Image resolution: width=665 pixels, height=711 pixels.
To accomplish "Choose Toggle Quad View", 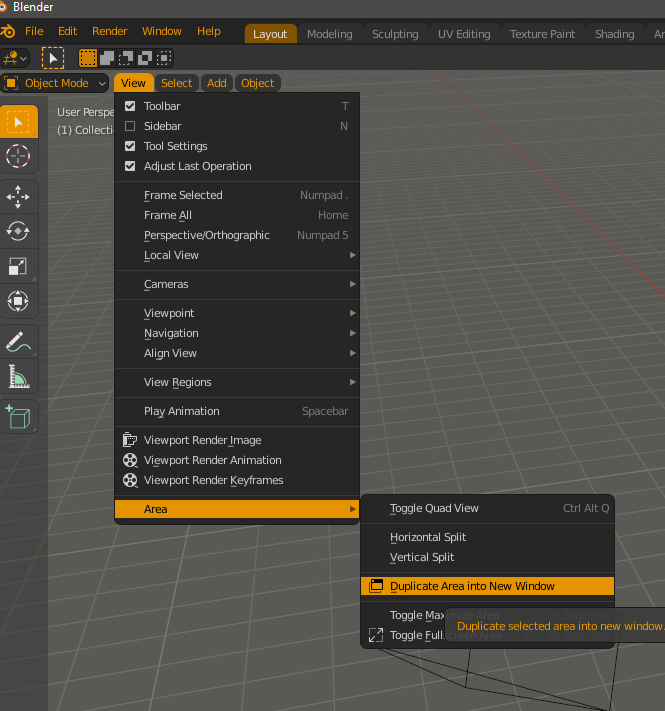I will [x=488, y=508].
